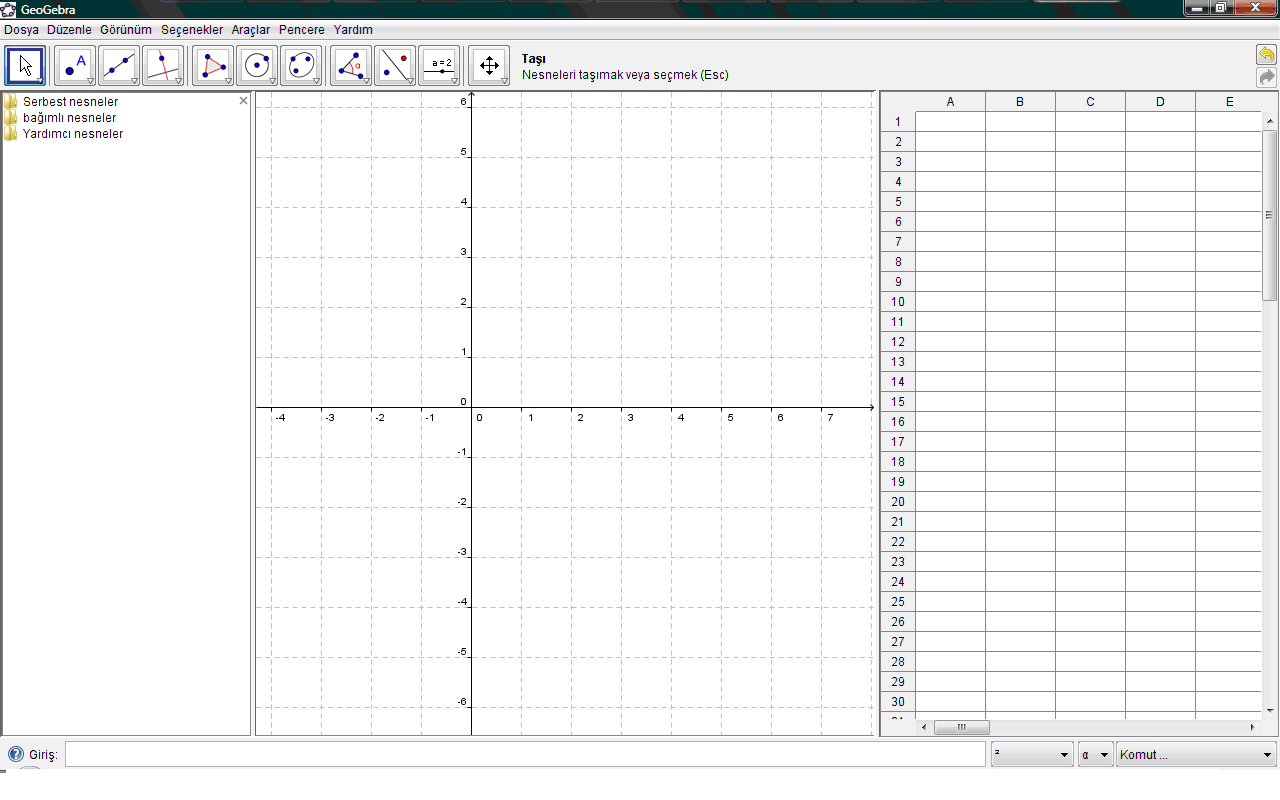The width and height of the screenshot is (1280, 800).
Task: Select the New Point tool
Action: click(x=74, y=66)
